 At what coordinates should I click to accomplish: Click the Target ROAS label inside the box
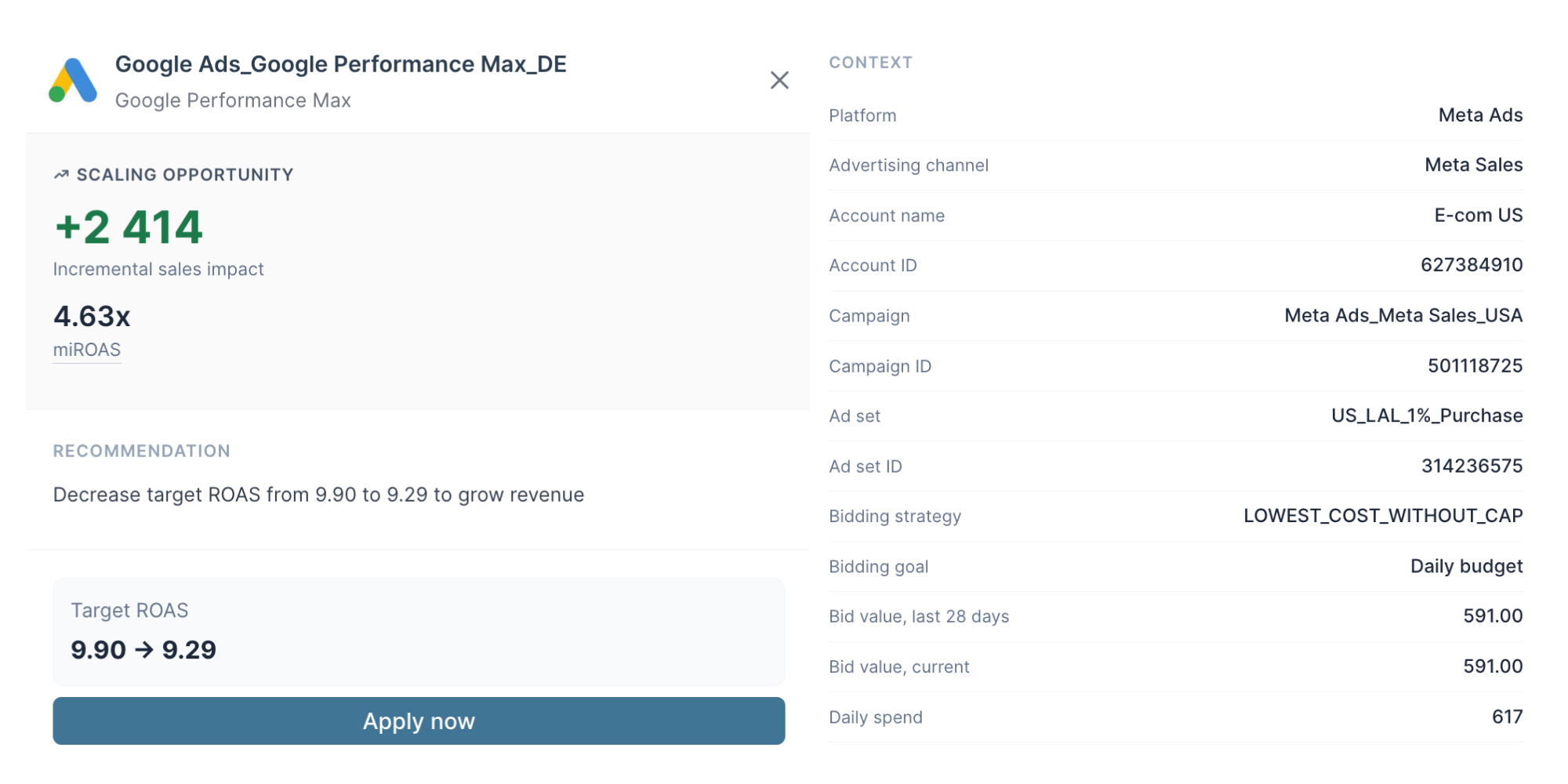point(129,611)
